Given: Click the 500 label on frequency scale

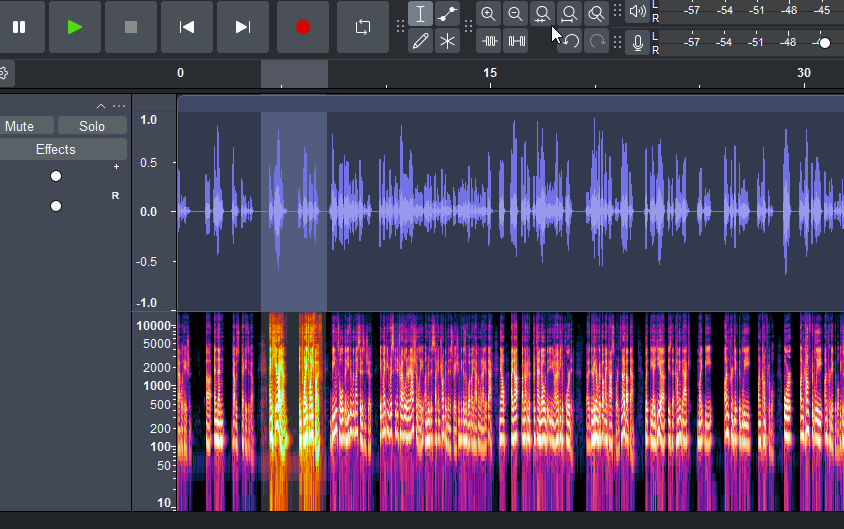Looking at the screenshot, I should coord(160,405).
